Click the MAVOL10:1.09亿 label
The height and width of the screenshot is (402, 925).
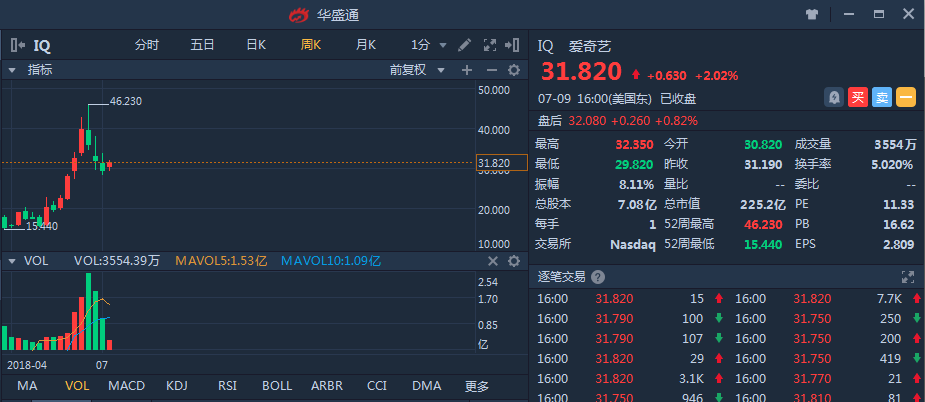coord(330,261)
